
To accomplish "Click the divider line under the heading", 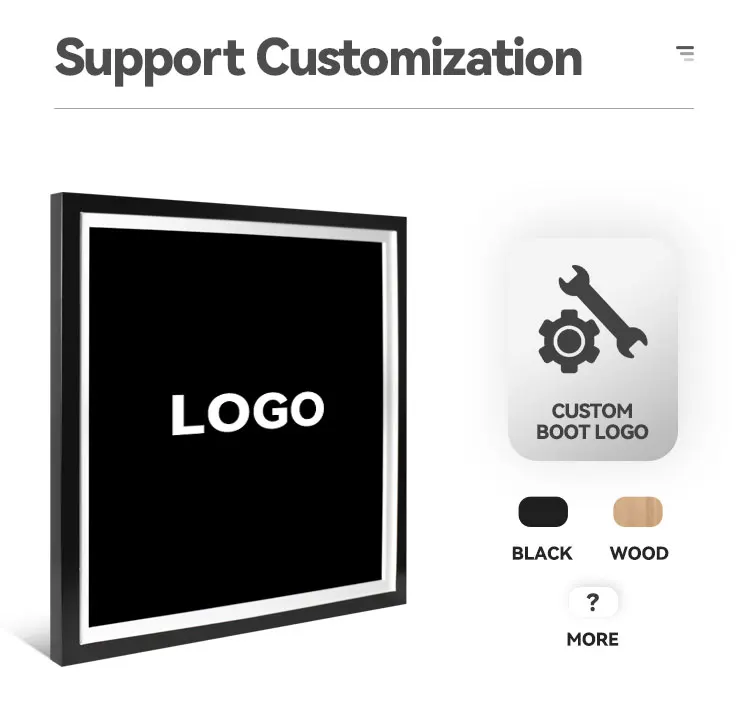I will click(x=374, y=109).
